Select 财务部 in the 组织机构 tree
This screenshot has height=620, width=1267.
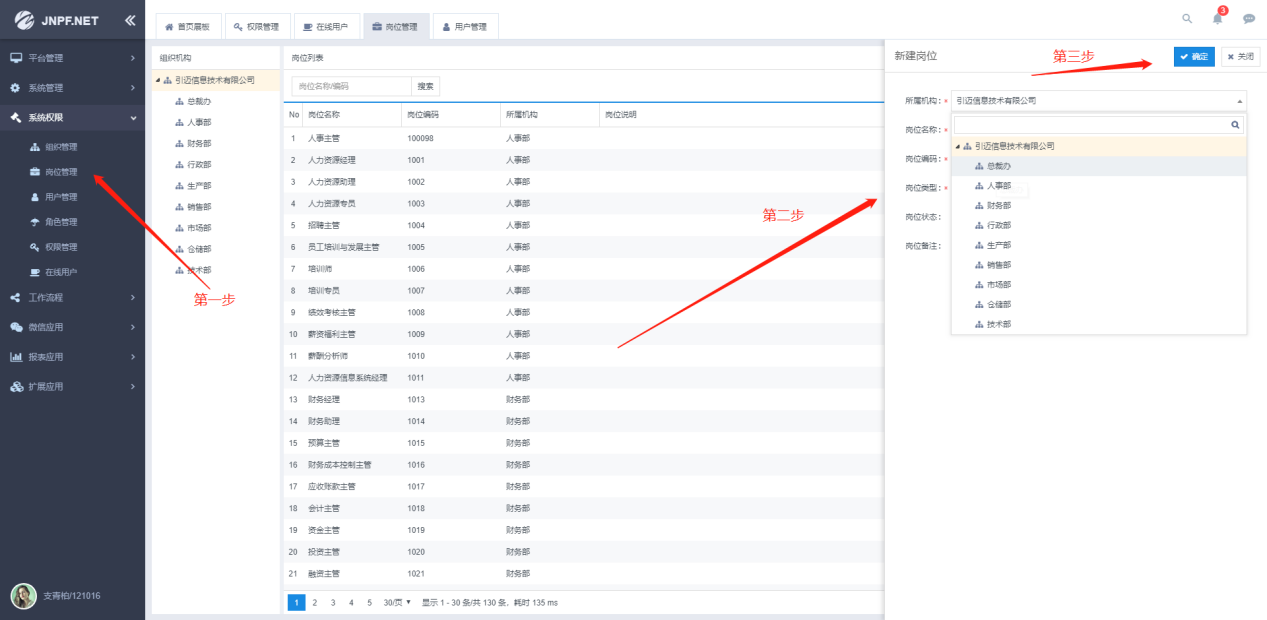(199, 143)
